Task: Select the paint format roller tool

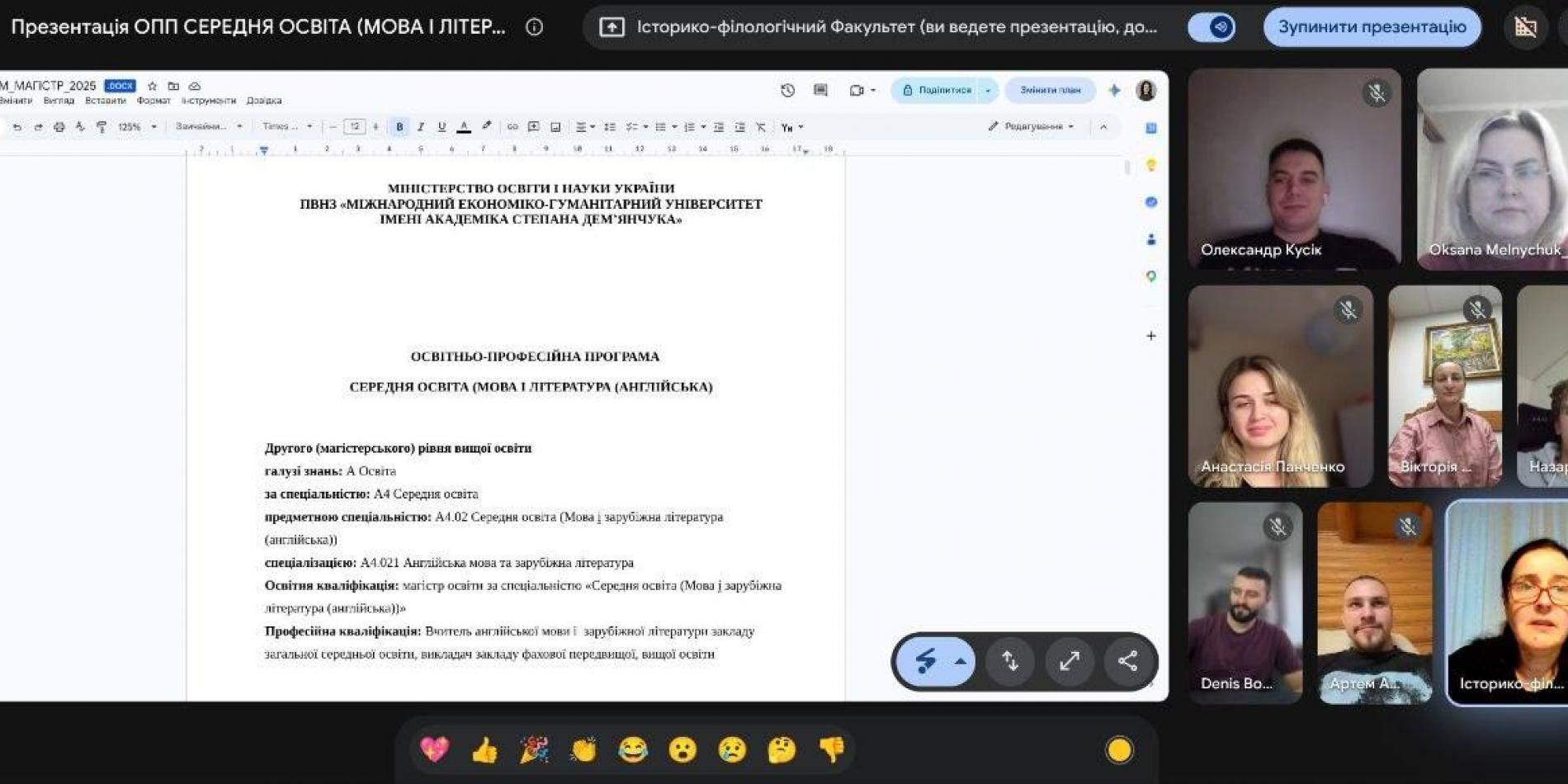Action: [102, 127]
